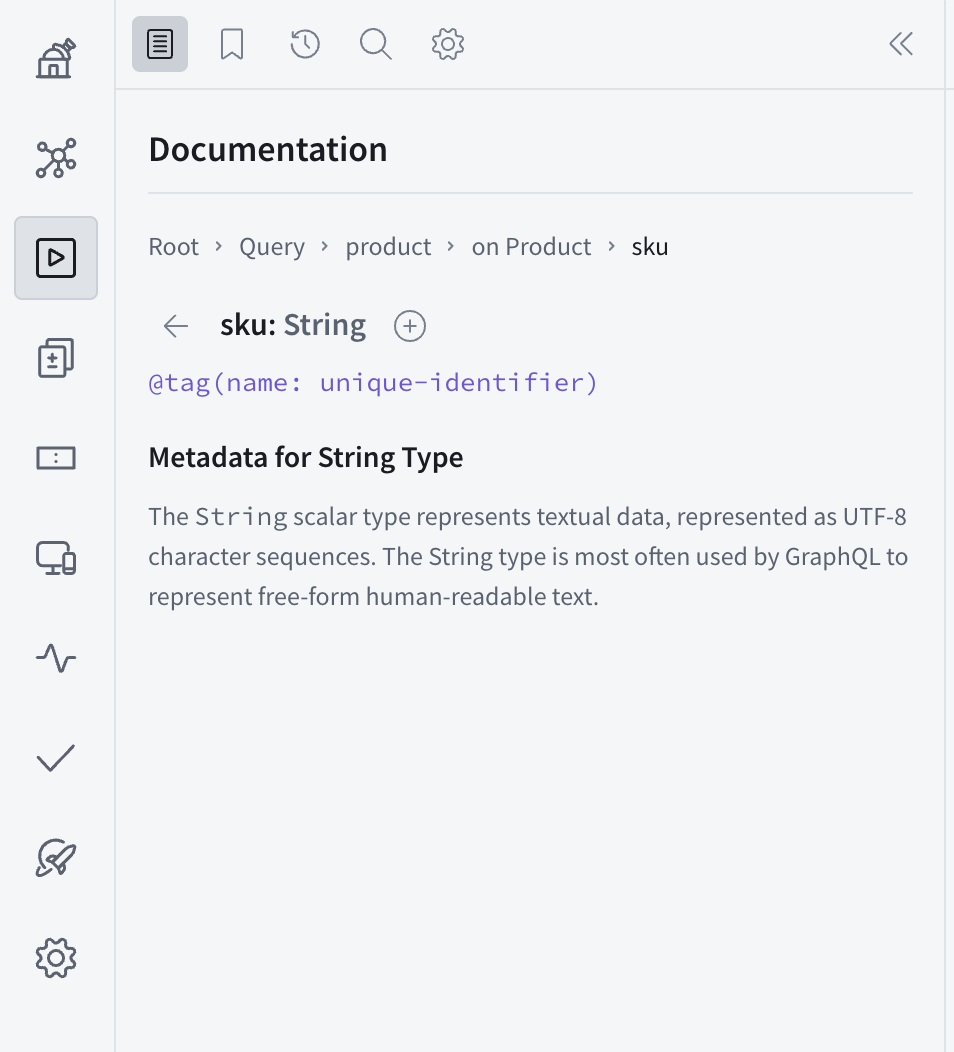Open Query from the breadcrumb trail
Screen dimensions: 954x1052
click(271, 246)
